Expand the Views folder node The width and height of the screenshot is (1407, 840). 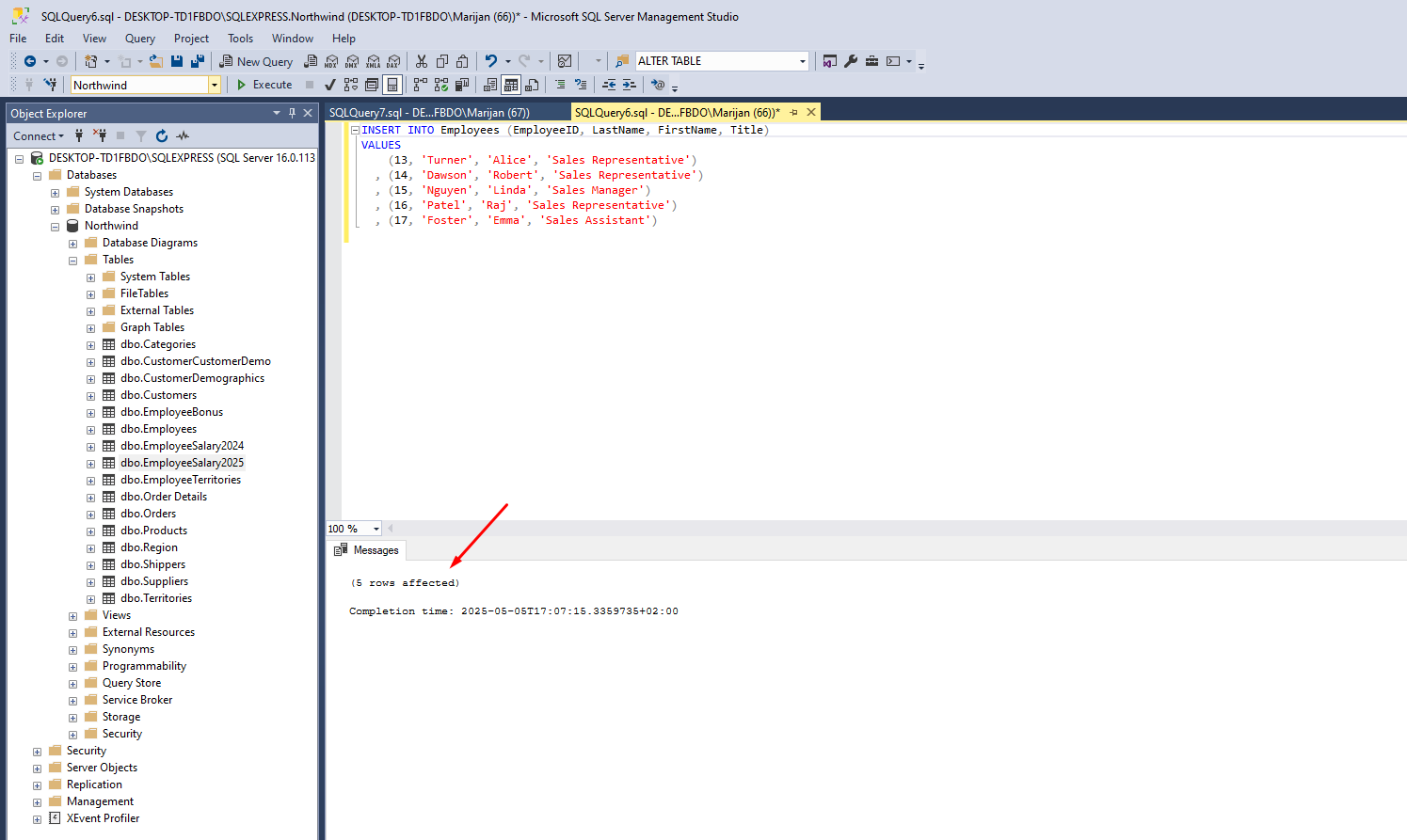[x=72, y=616]
